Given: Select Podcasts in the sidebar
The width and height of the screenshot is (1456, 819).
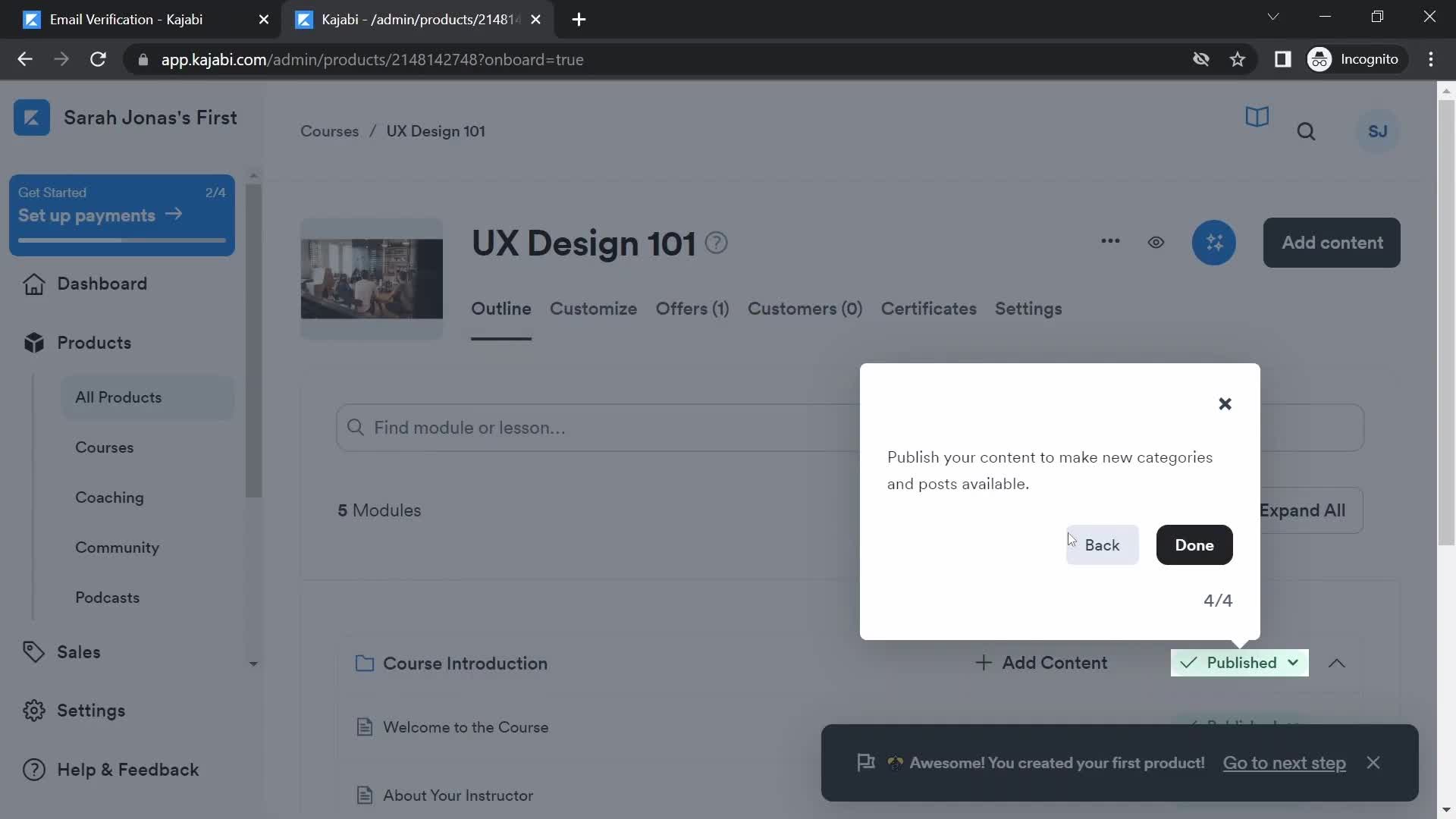Looking at the screenshot, I should [x=107, y=598].
